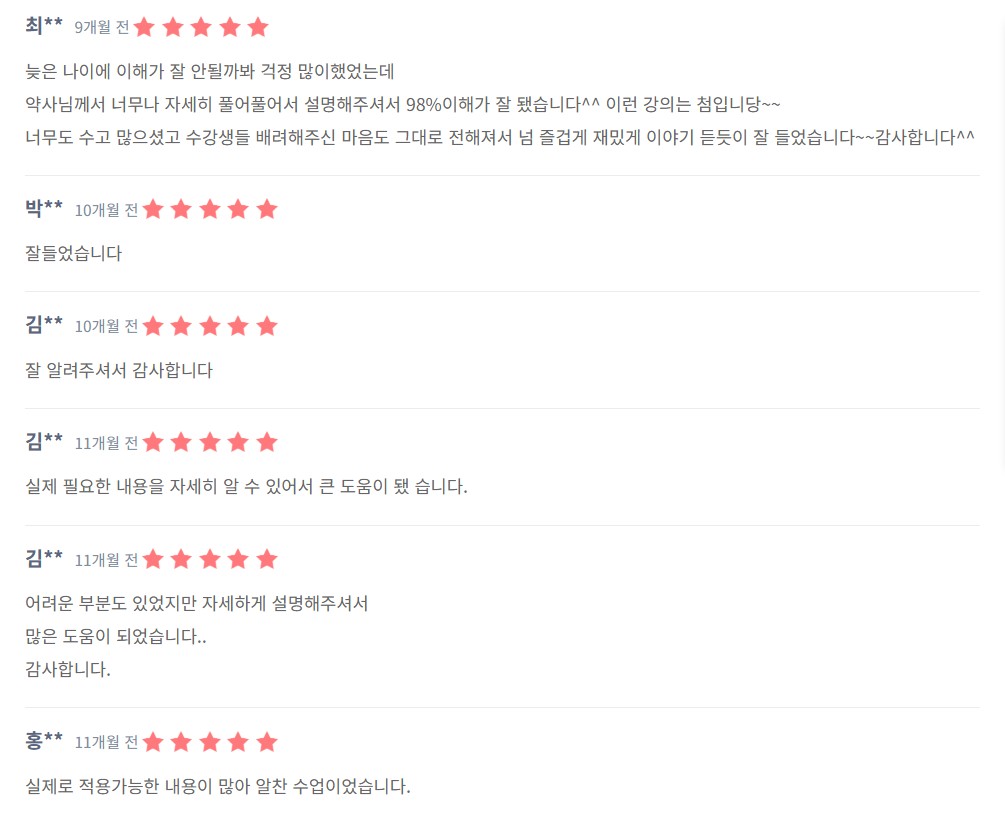Select reviewer name 최**
The width and height of the screenshot is (1005, 815).
coord(44,26)
